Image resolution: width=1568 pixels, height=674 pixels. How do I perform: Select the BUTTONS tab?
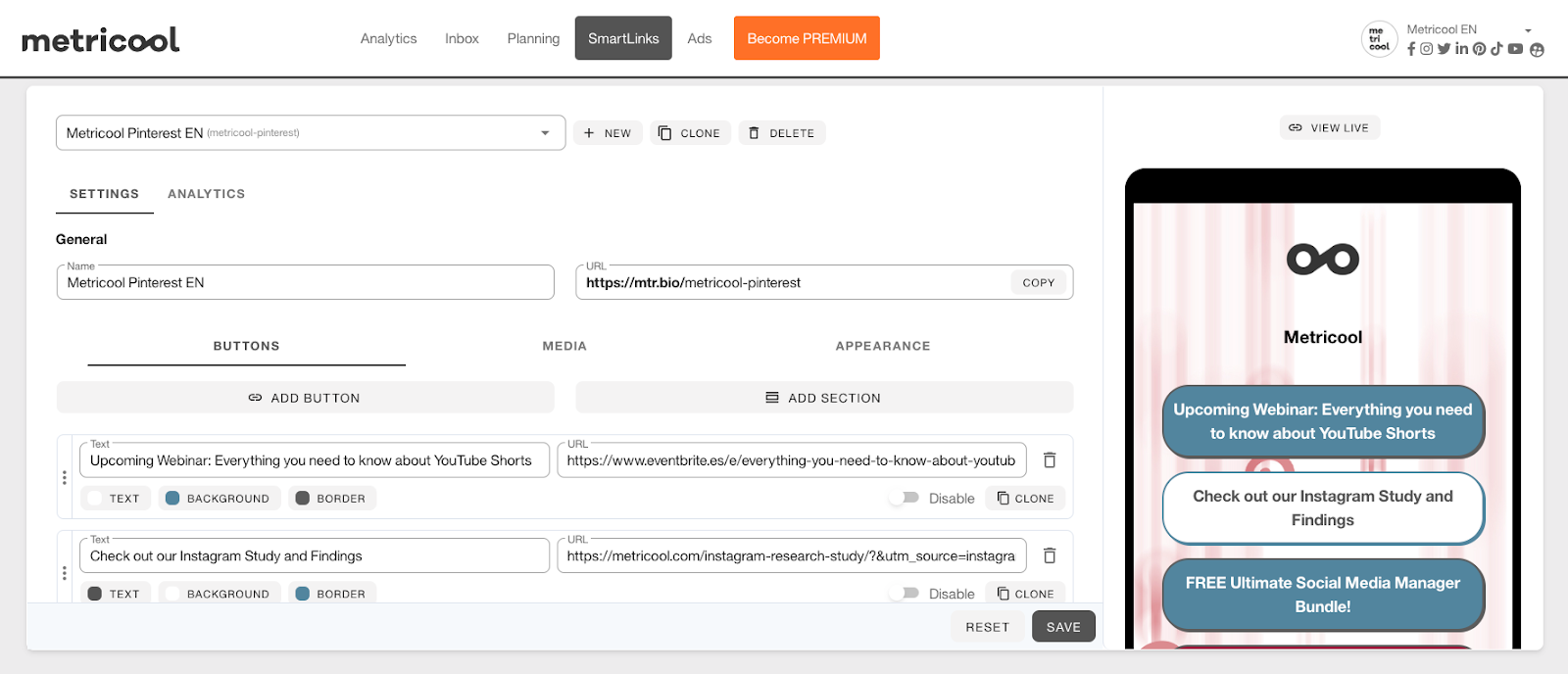[x=247, y=346]
